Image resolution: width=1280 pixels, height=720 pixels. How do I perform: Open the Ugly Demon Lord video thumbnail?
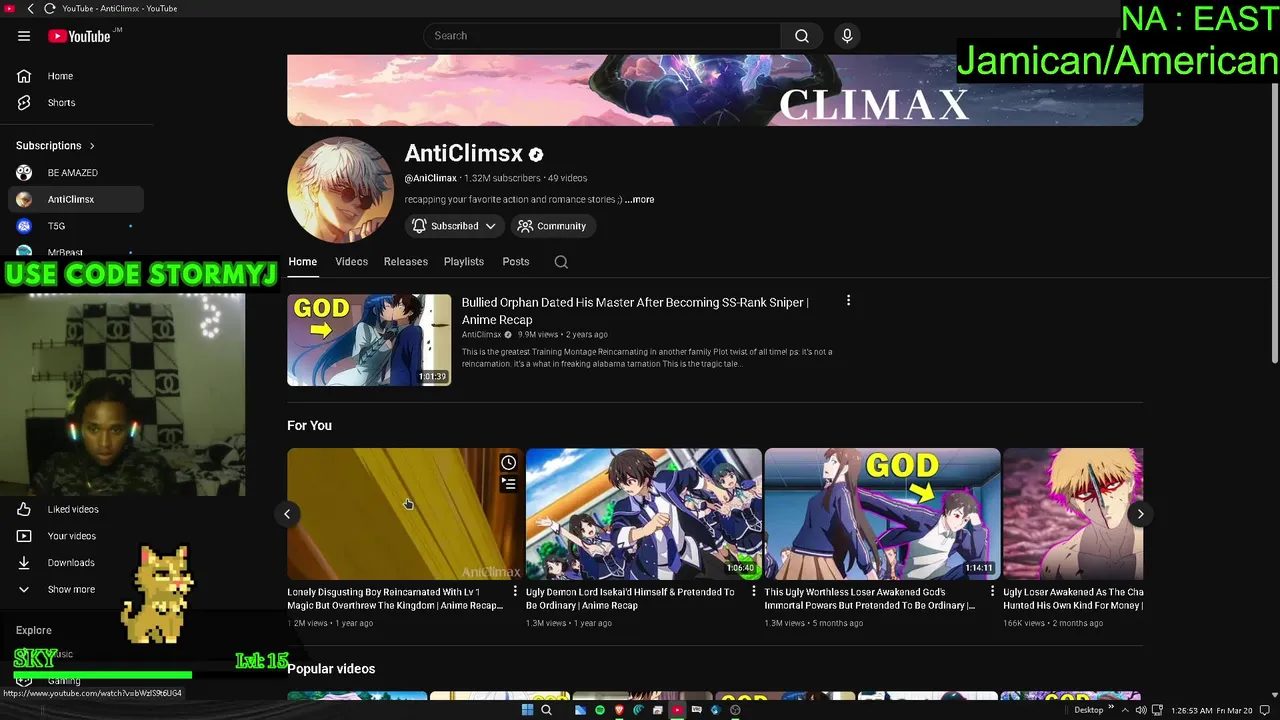coord(644,514)
